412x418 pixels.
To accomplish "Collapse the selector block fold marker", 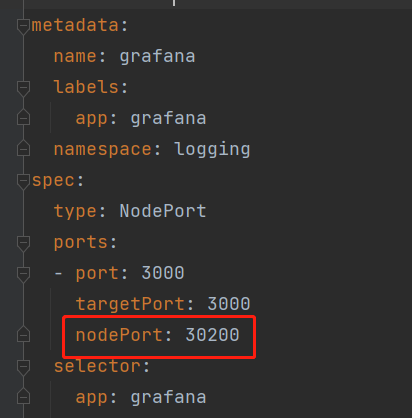I will click(23, 367).
